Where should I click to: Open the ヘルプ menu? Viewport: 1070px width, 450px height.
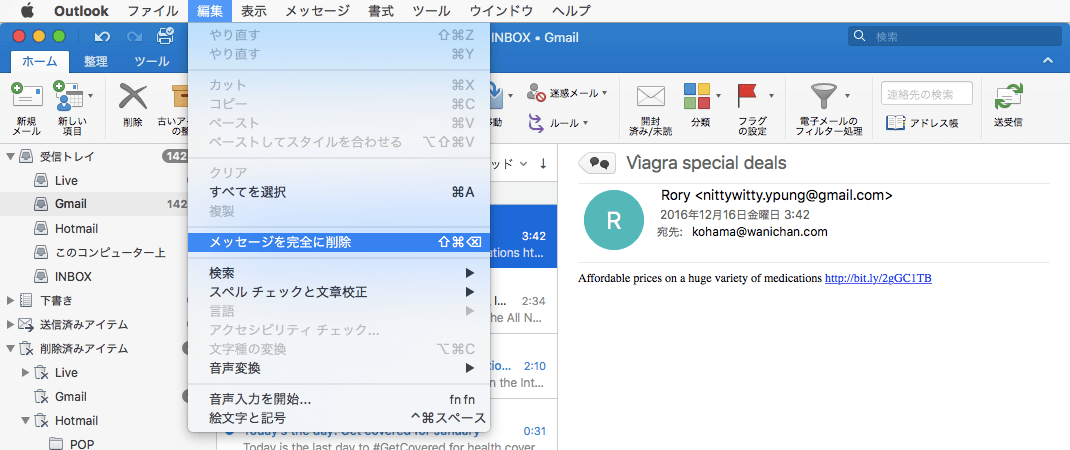(570, 11)
